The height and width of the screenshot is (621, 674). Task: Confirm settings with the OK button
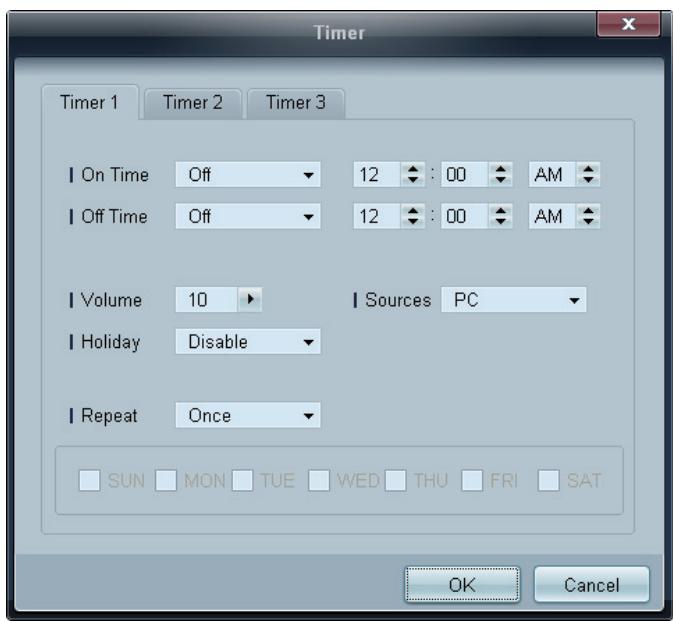coord(462,584)
